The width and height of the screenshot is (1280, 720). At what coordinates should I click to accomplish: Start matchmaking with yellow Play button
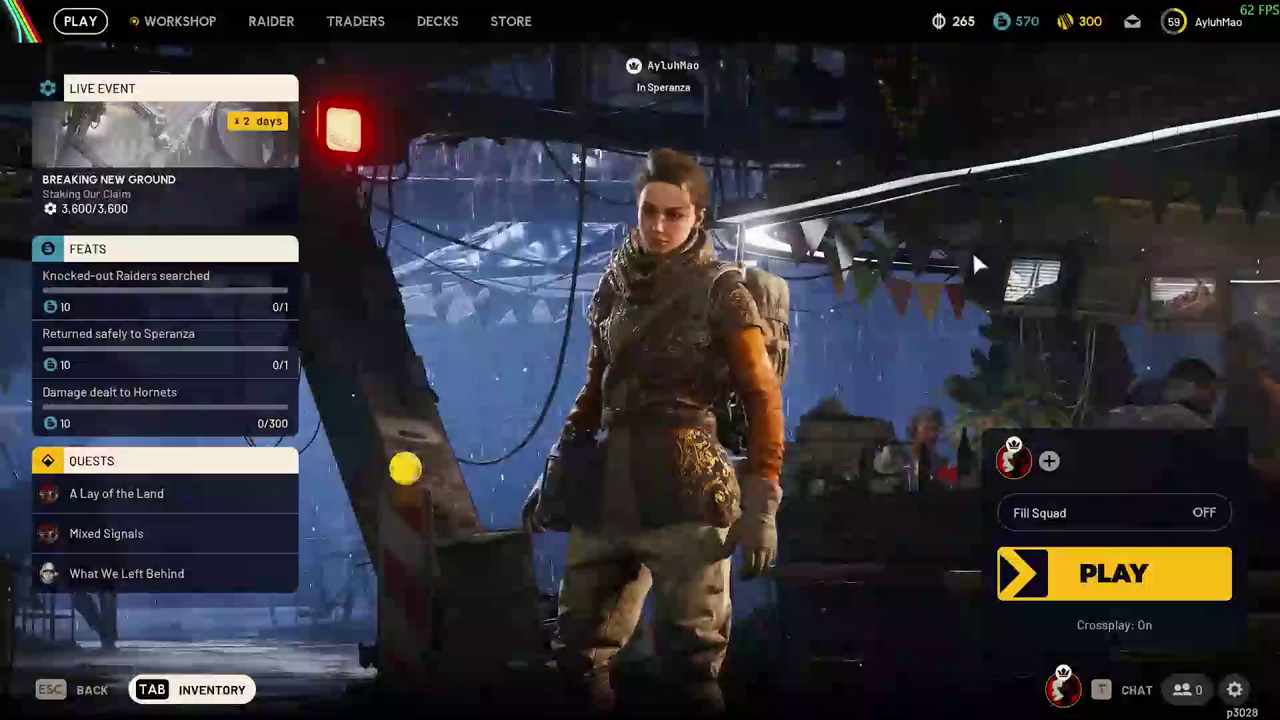pos(1114,574)
